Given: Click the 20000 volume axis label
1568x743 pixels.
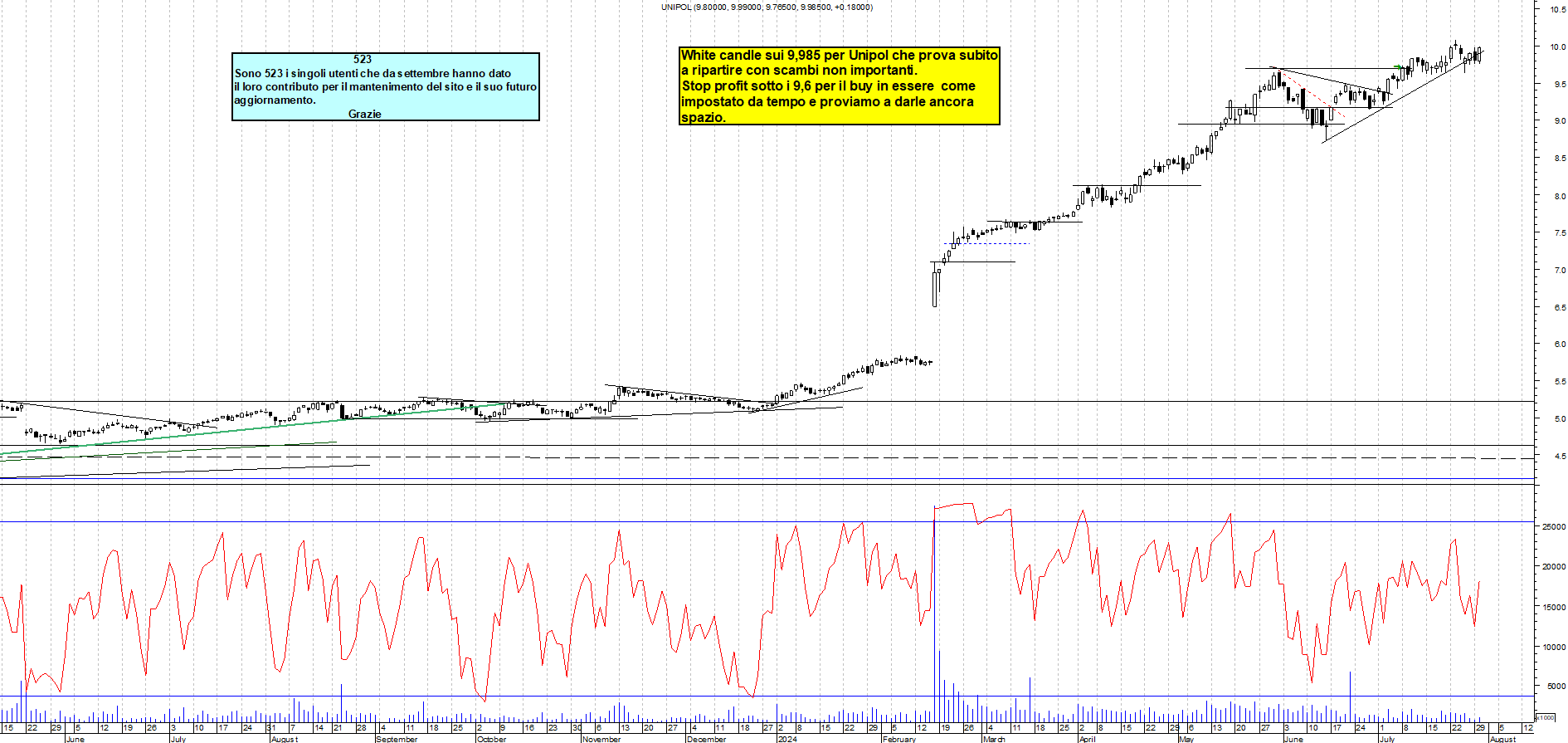Looking at the screenshot, I should [x=1554, y=567].
